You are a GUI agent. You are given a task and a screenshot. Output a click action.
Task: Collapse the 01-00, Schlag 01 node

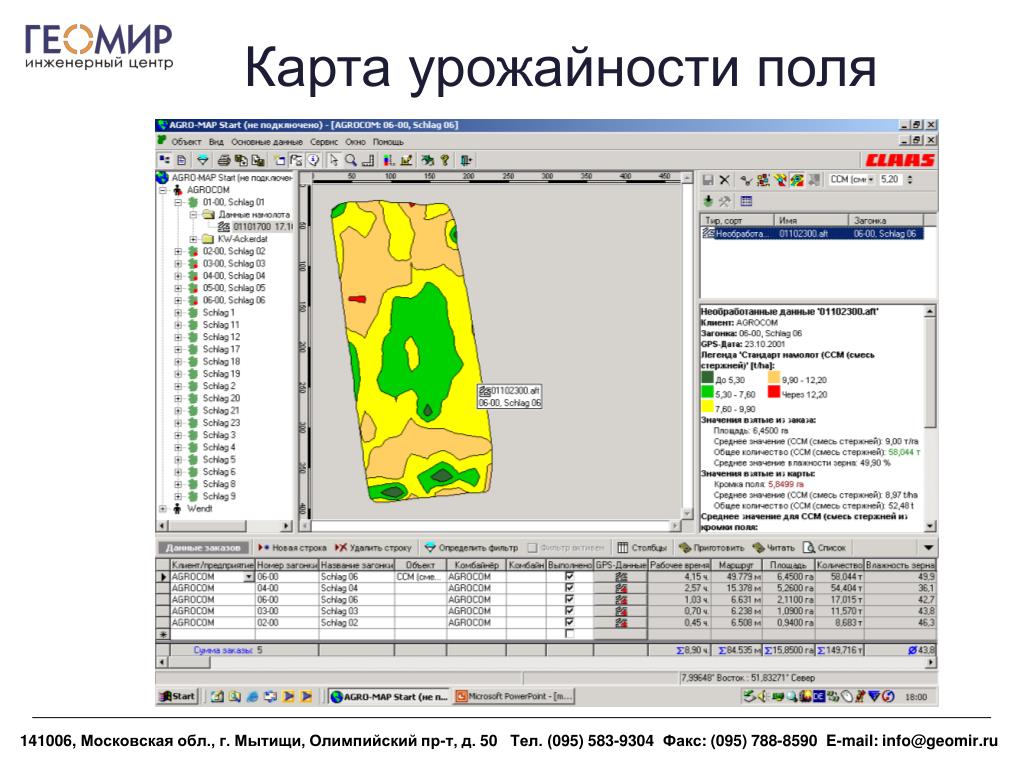178,202
